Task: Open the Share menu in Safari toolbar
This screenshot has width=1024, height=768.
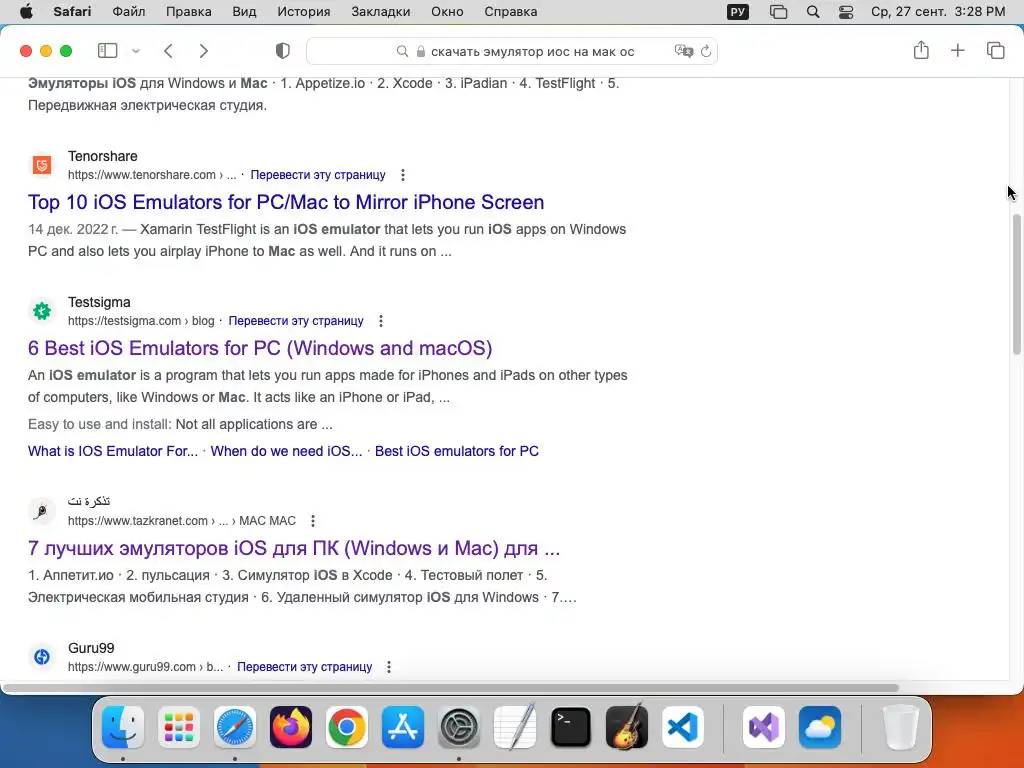Action: coord(921,50)
